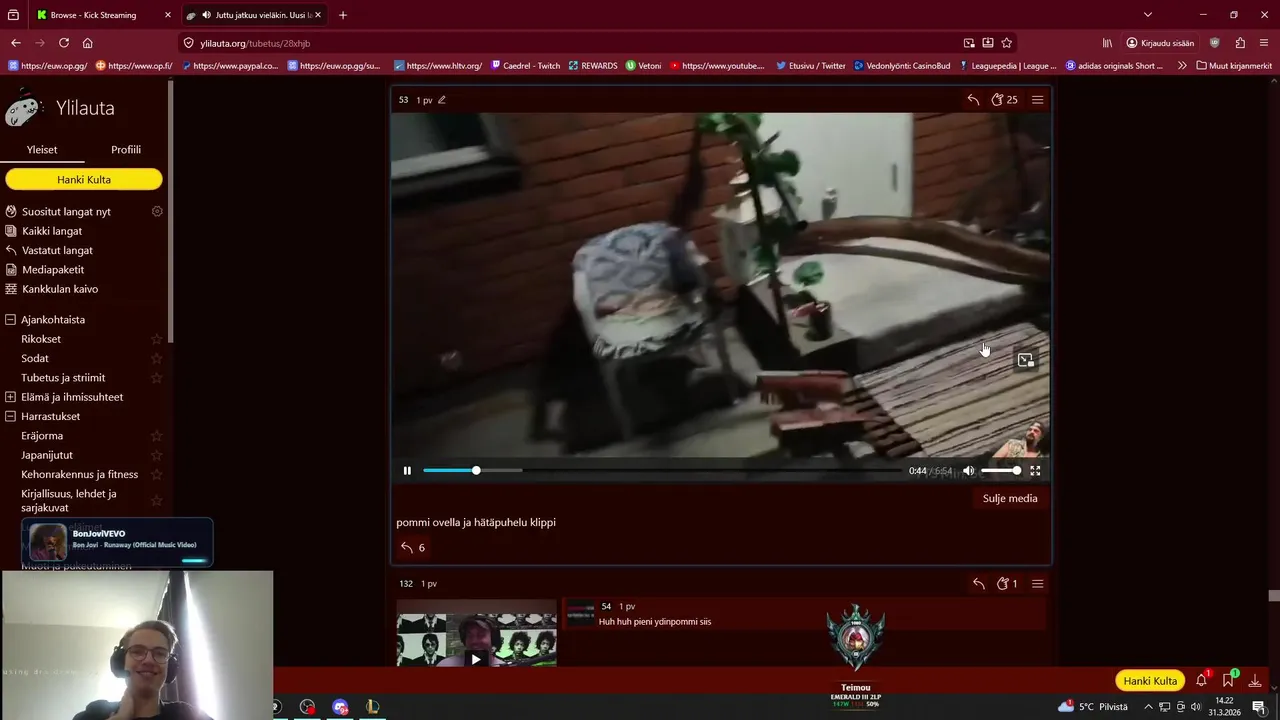Pause the video with the pause button

407,471
